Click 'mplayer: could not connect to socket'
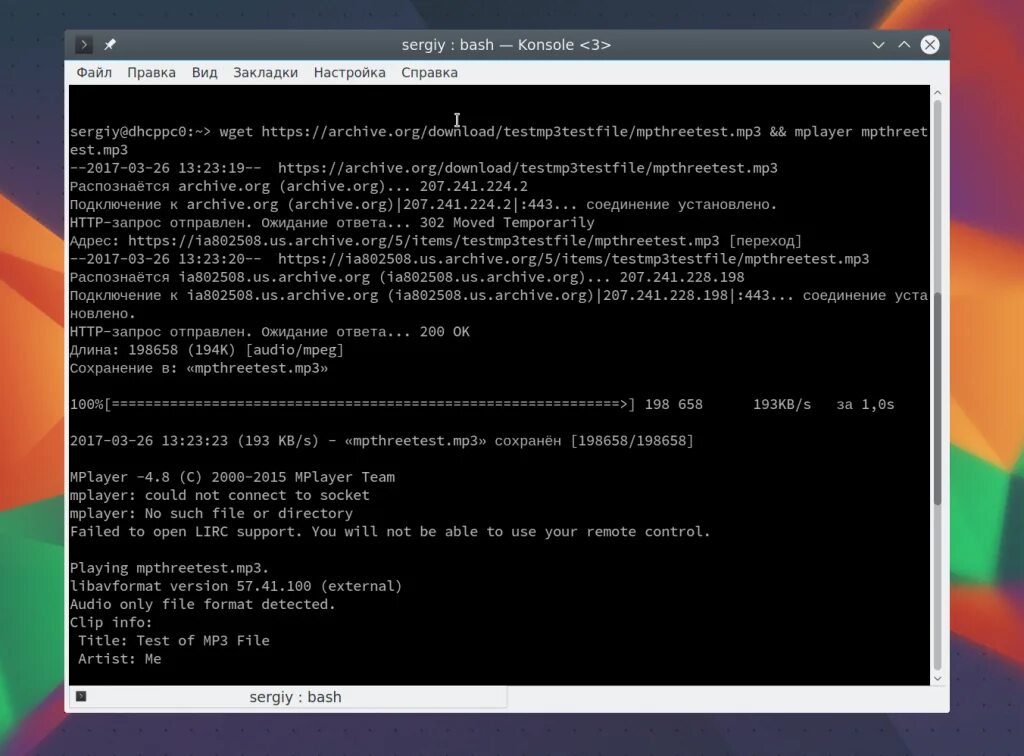The width and height of the screenshot is (1024, 756). click(219, 496)
